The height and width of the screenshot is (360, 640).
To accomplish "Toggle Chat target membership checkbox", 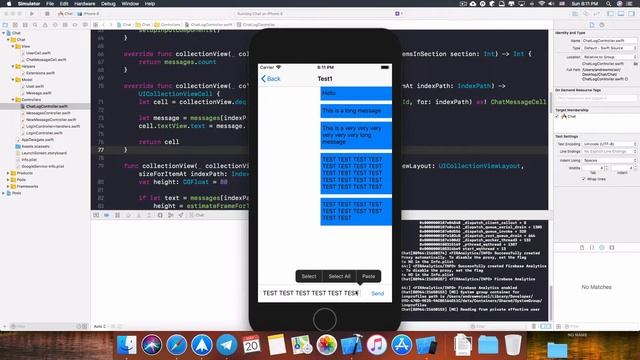I will (557, 116).
